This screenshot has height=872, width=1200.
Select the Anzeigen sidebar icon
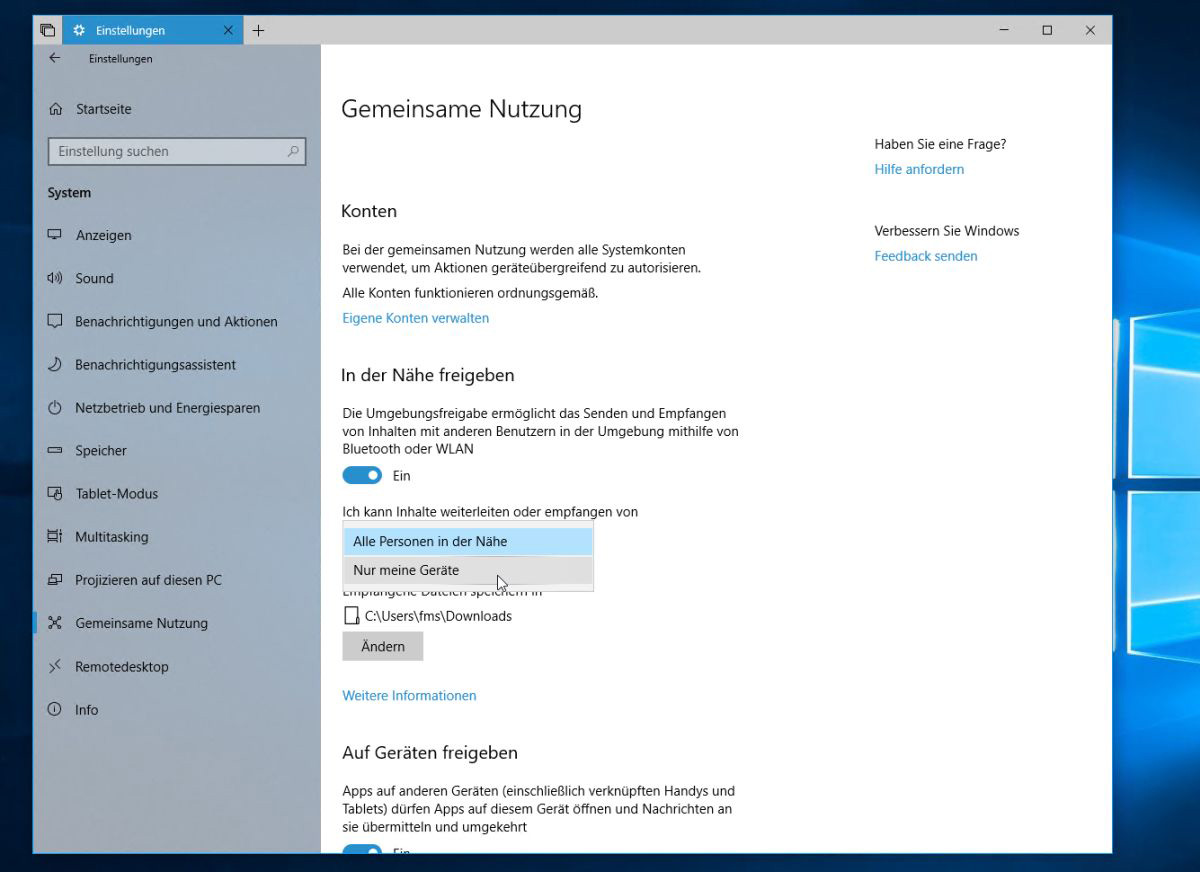(x=53, y=234)
